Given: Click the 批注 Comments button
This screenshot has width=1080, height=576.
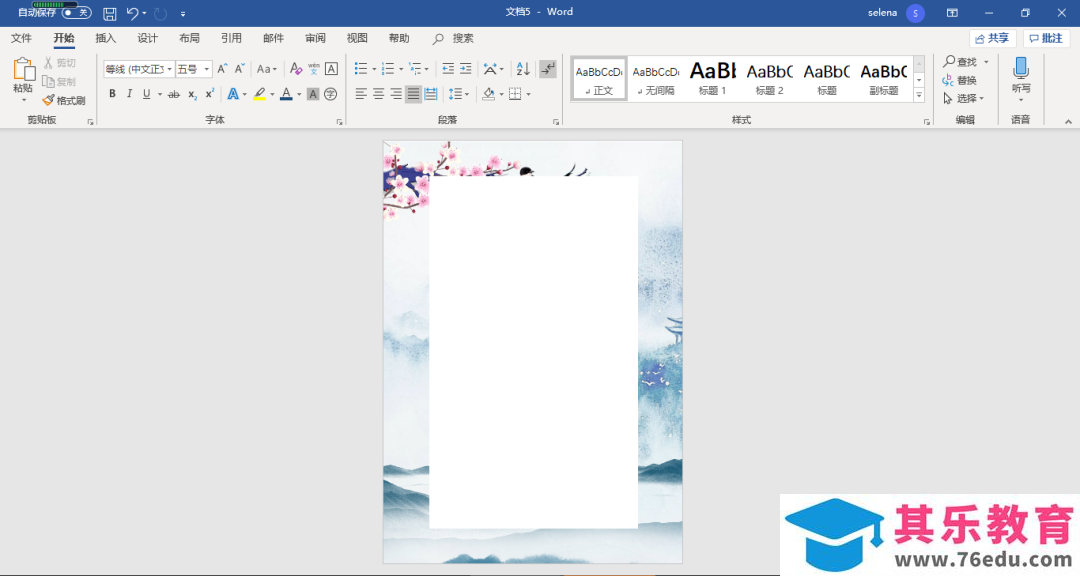Looking at the screenshot, I should coord(1046,39).
